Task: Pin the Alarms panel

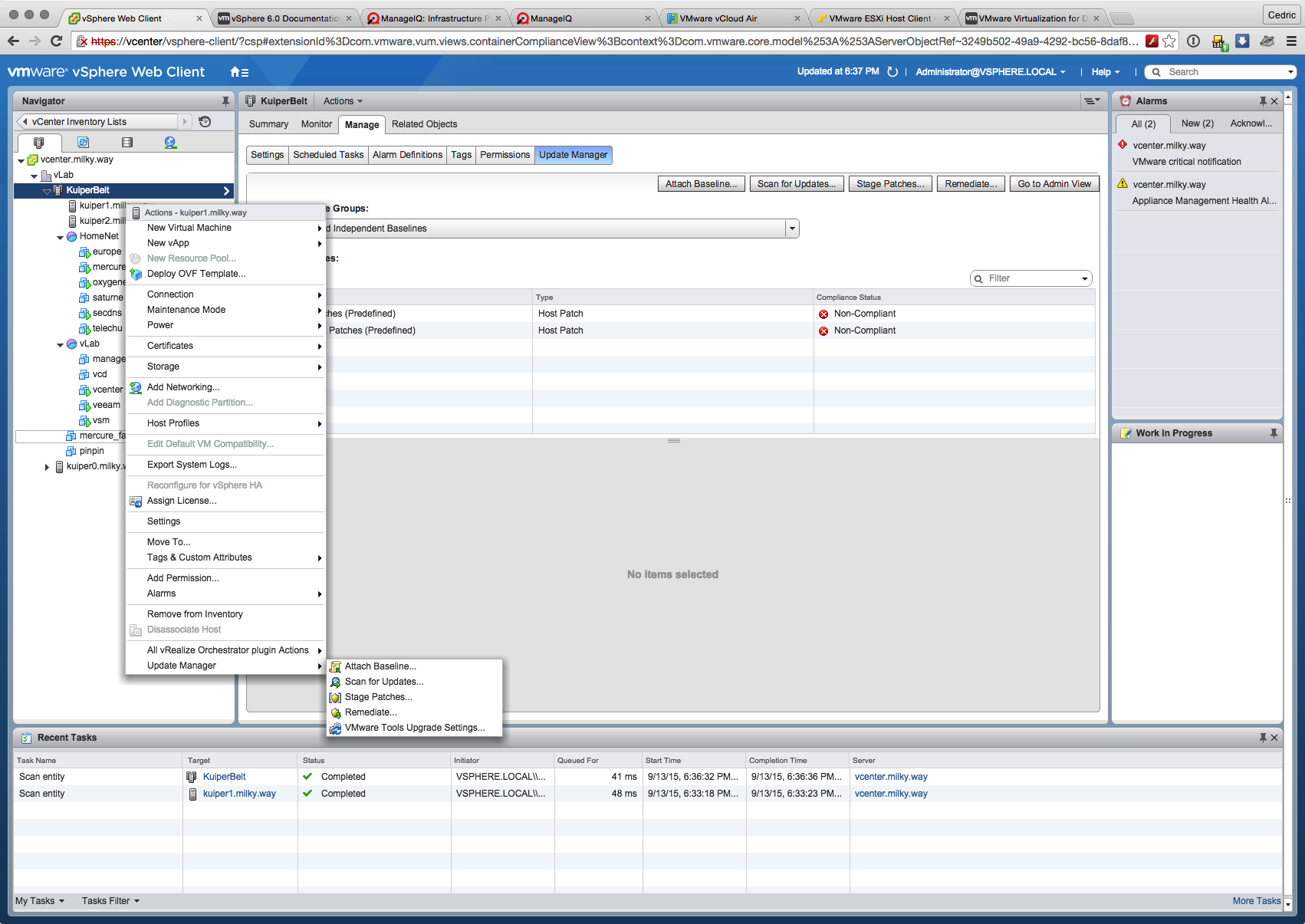Action: coord(1262,101)
